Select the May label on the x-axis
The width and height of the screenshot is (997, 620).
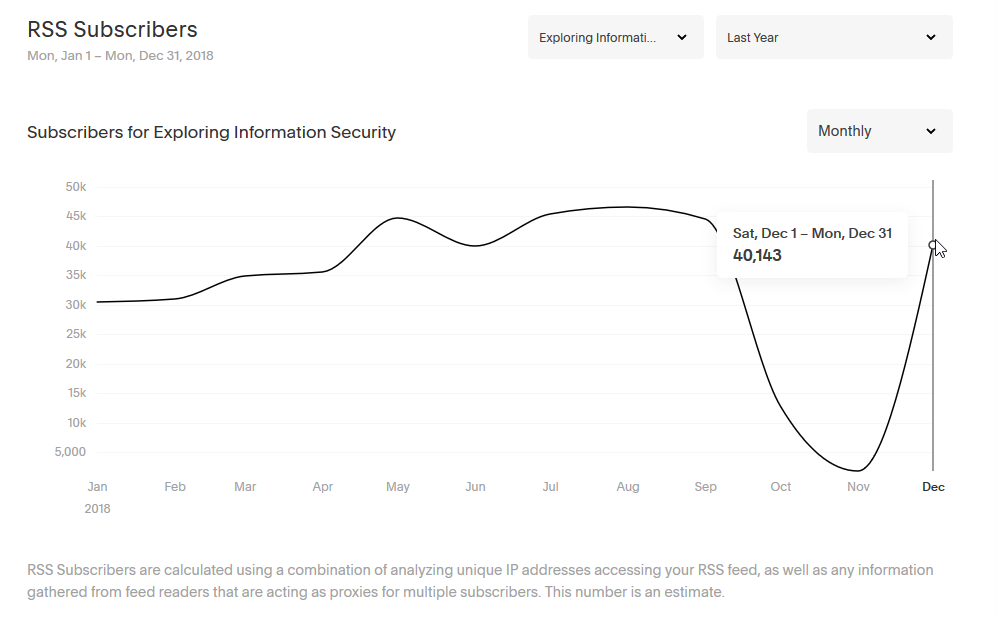coord(398,486)
